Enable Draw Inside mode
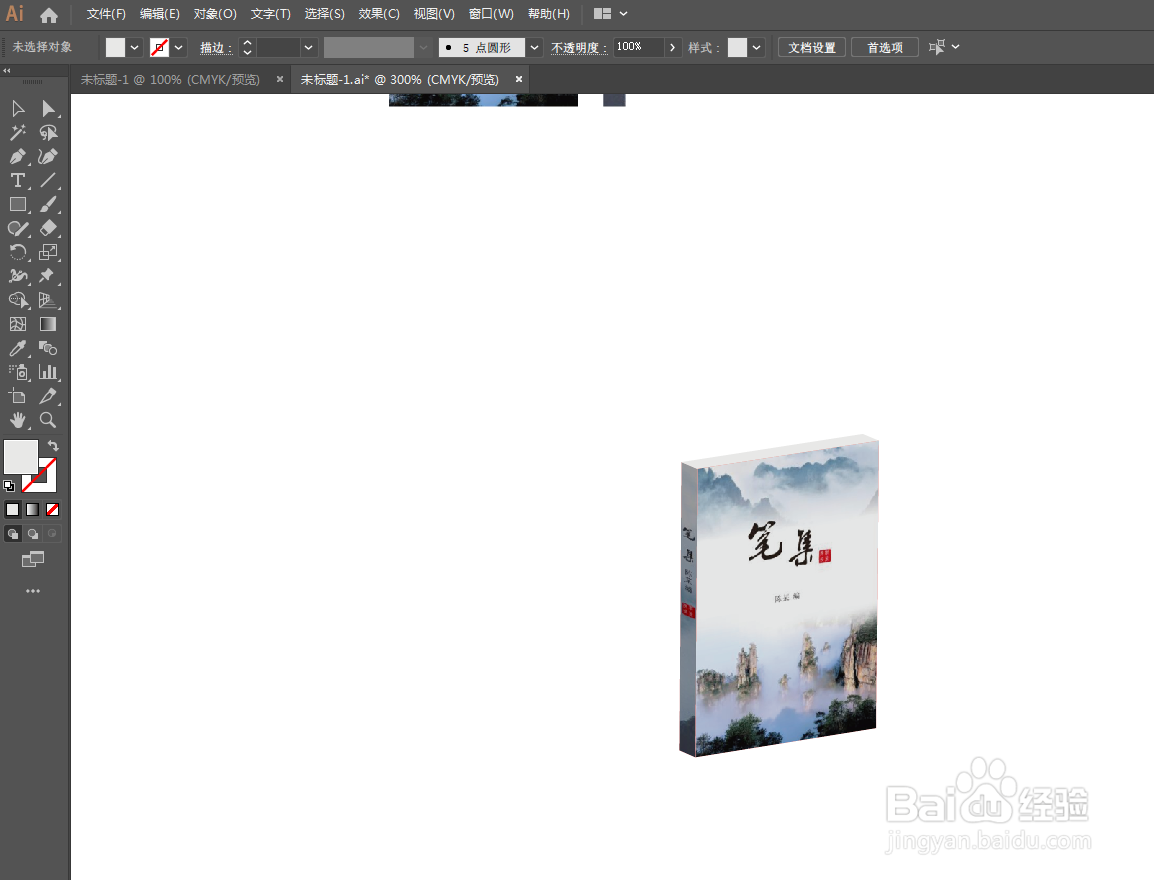 tap(52, 533)
